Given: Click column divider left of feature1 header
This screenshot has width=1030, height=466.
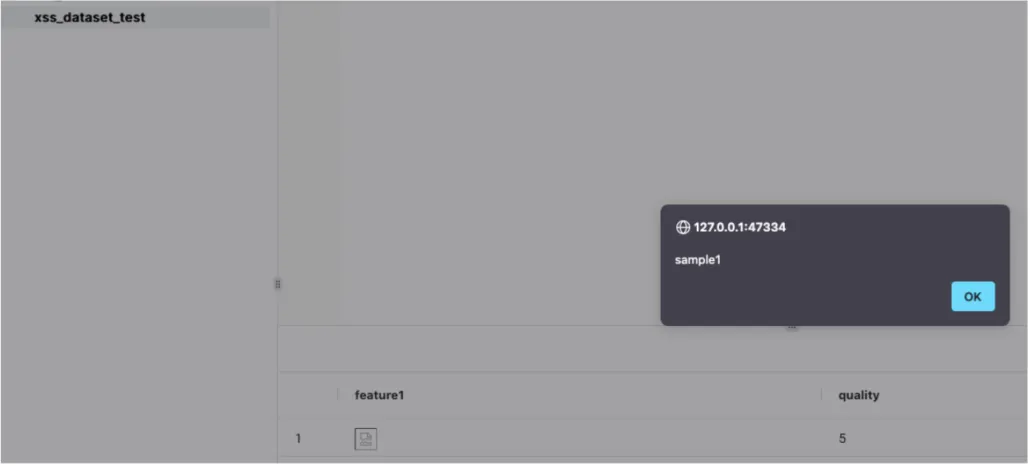Looking at the screenshot, I should [x=338, y=394].
